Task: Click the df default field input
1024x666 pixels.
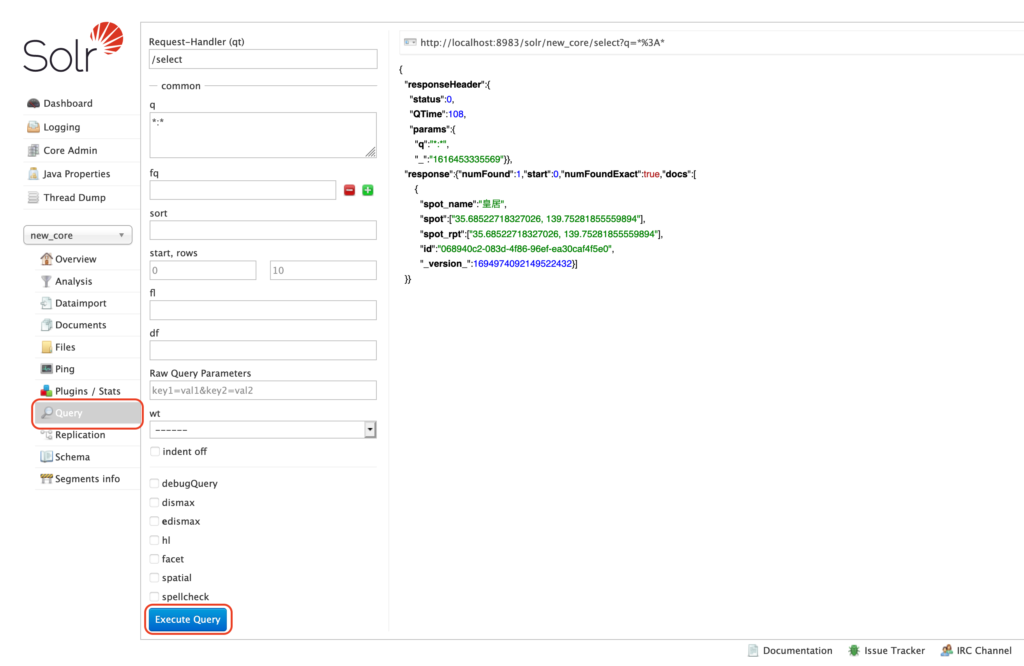Action: click(263, 350)
